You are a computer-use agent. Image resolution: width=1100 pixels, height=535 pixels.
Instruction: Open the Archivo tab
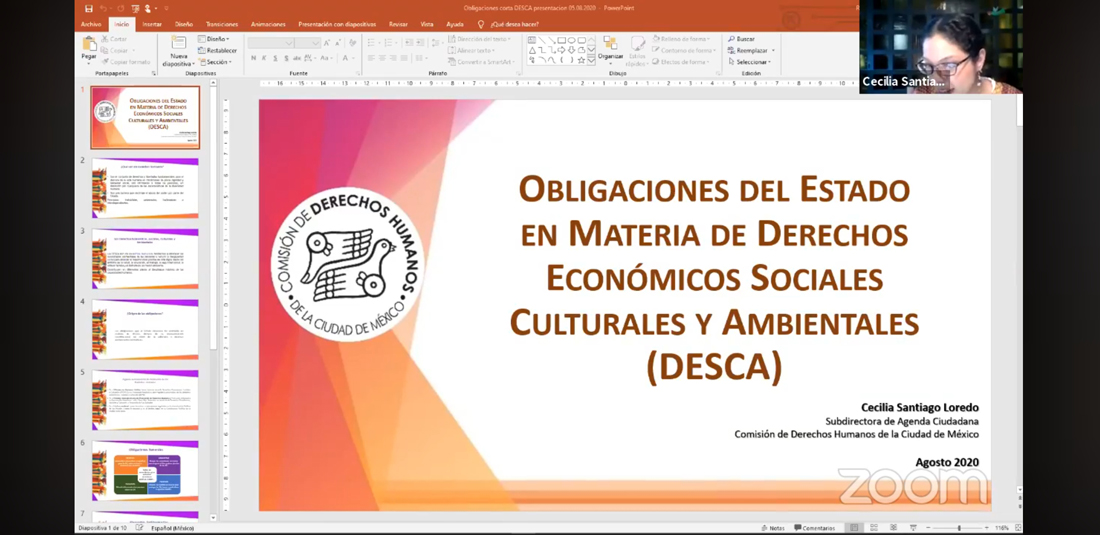click(91, 24)
